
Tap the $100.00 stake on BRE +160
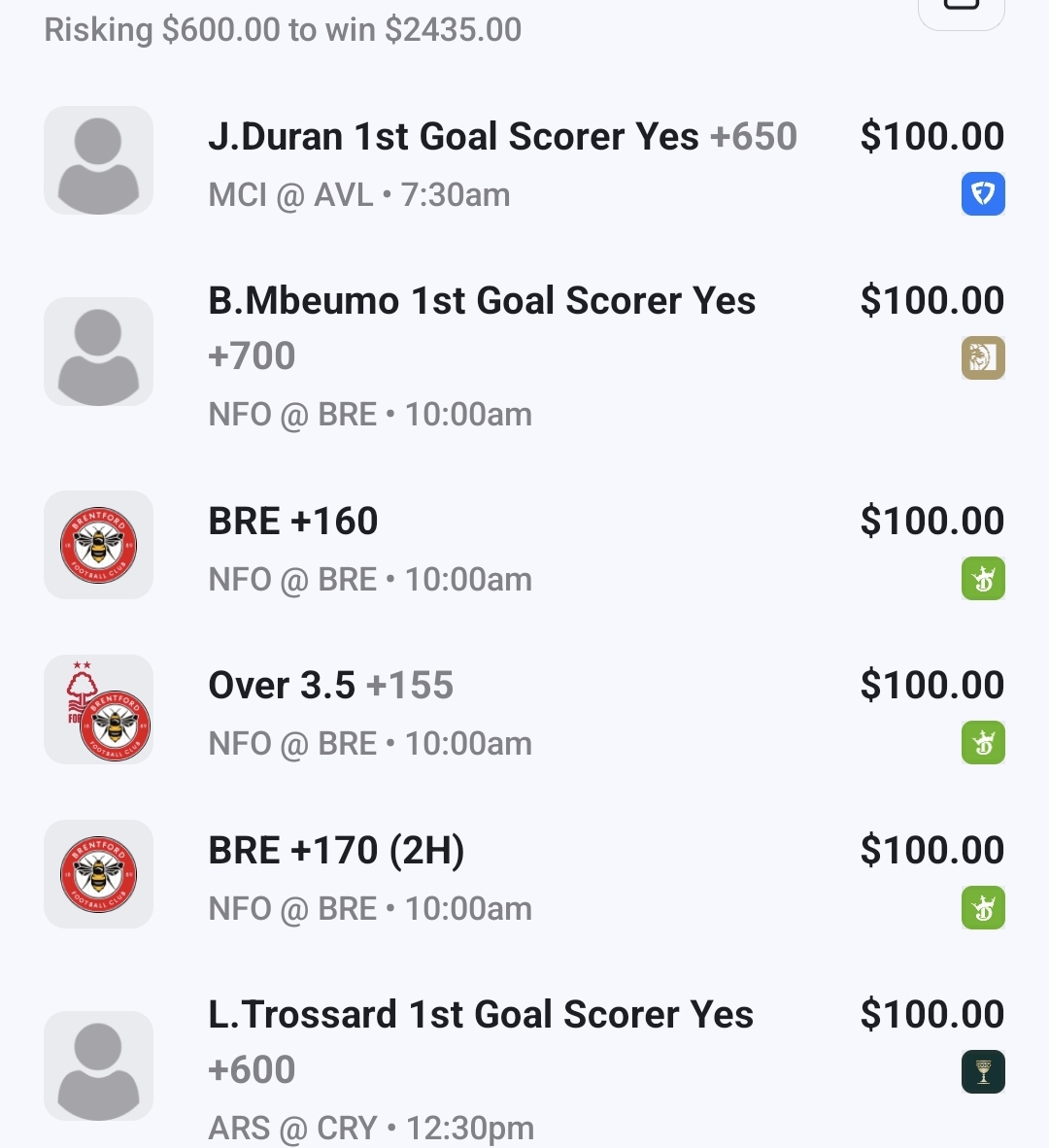coord(931,522)
